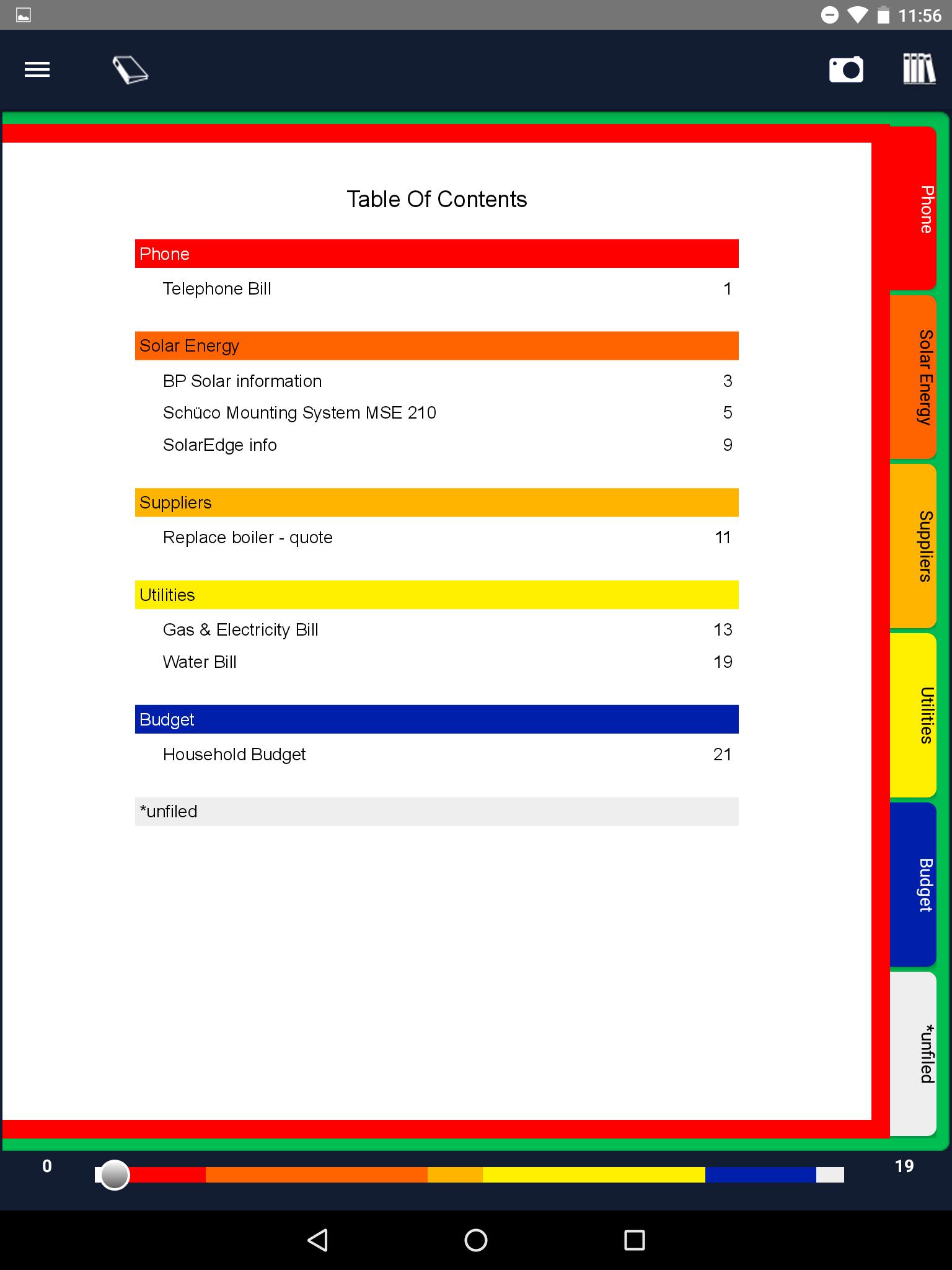Jump to the blue Budget section on page slider
The height and width of the screenshot is (1270, 952).
(x=760, y=1175)
